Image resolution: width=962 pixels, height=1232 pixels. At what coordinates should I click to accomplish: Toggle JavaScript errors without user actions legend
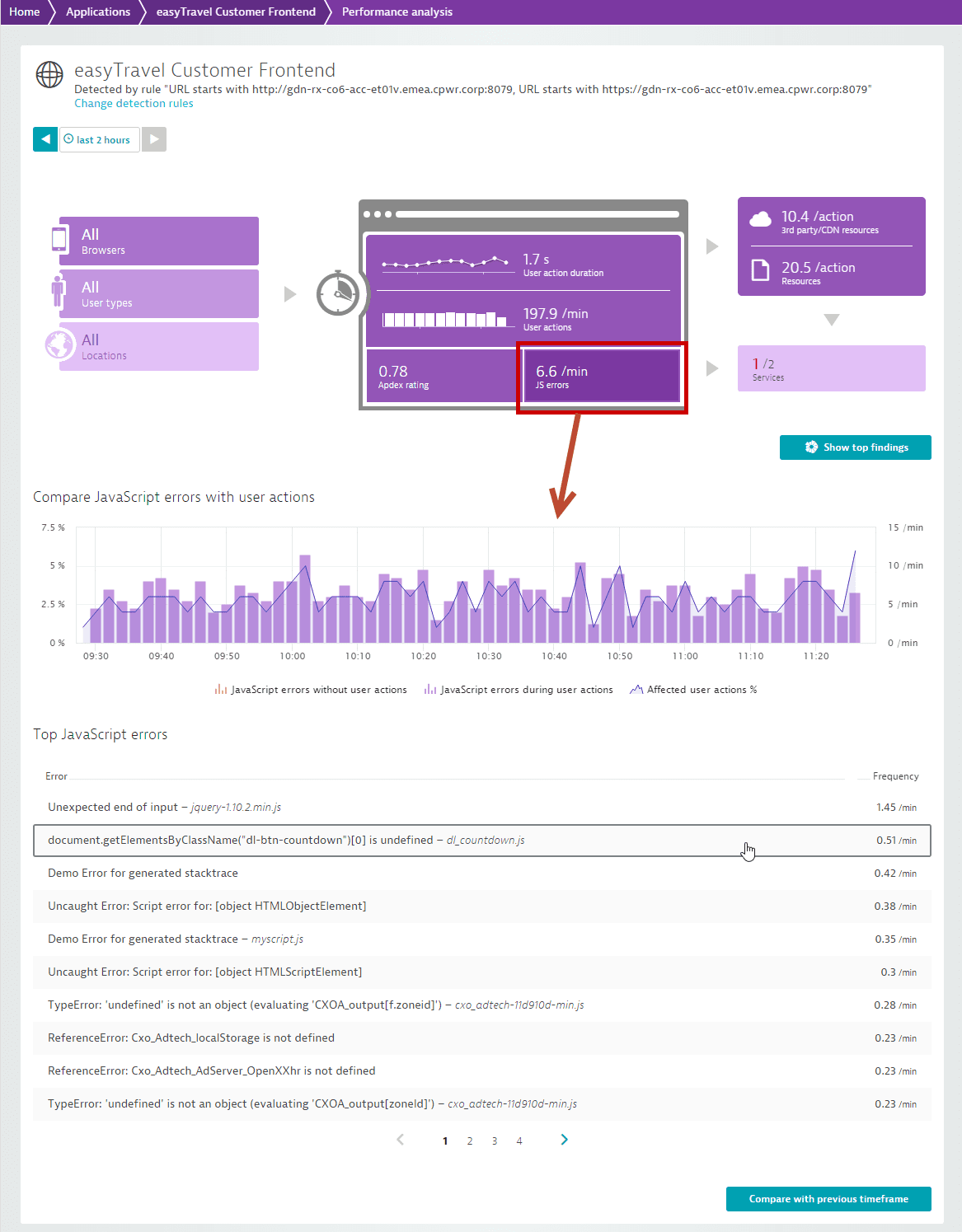(311, 690)
